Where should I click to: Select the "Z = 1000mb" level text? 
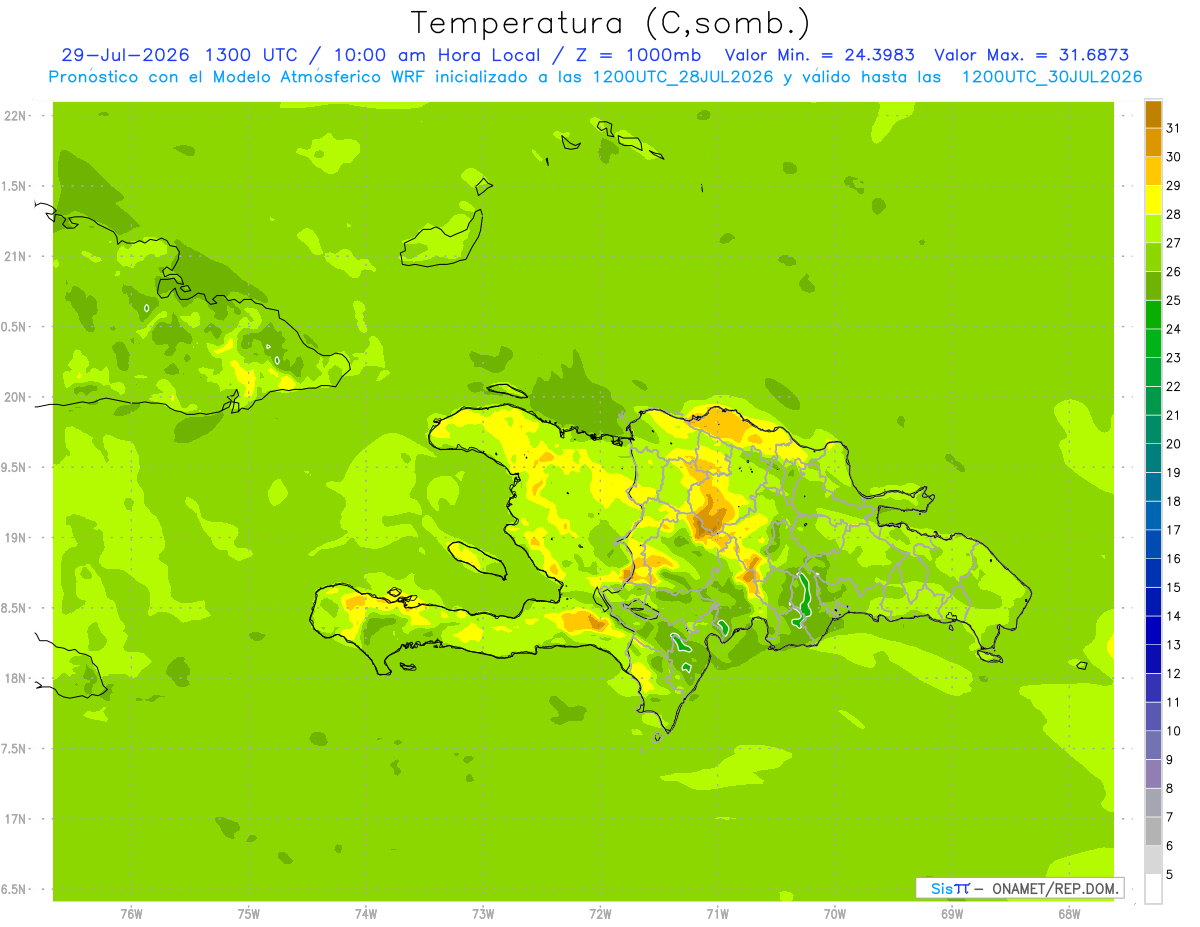coord(641,55)
